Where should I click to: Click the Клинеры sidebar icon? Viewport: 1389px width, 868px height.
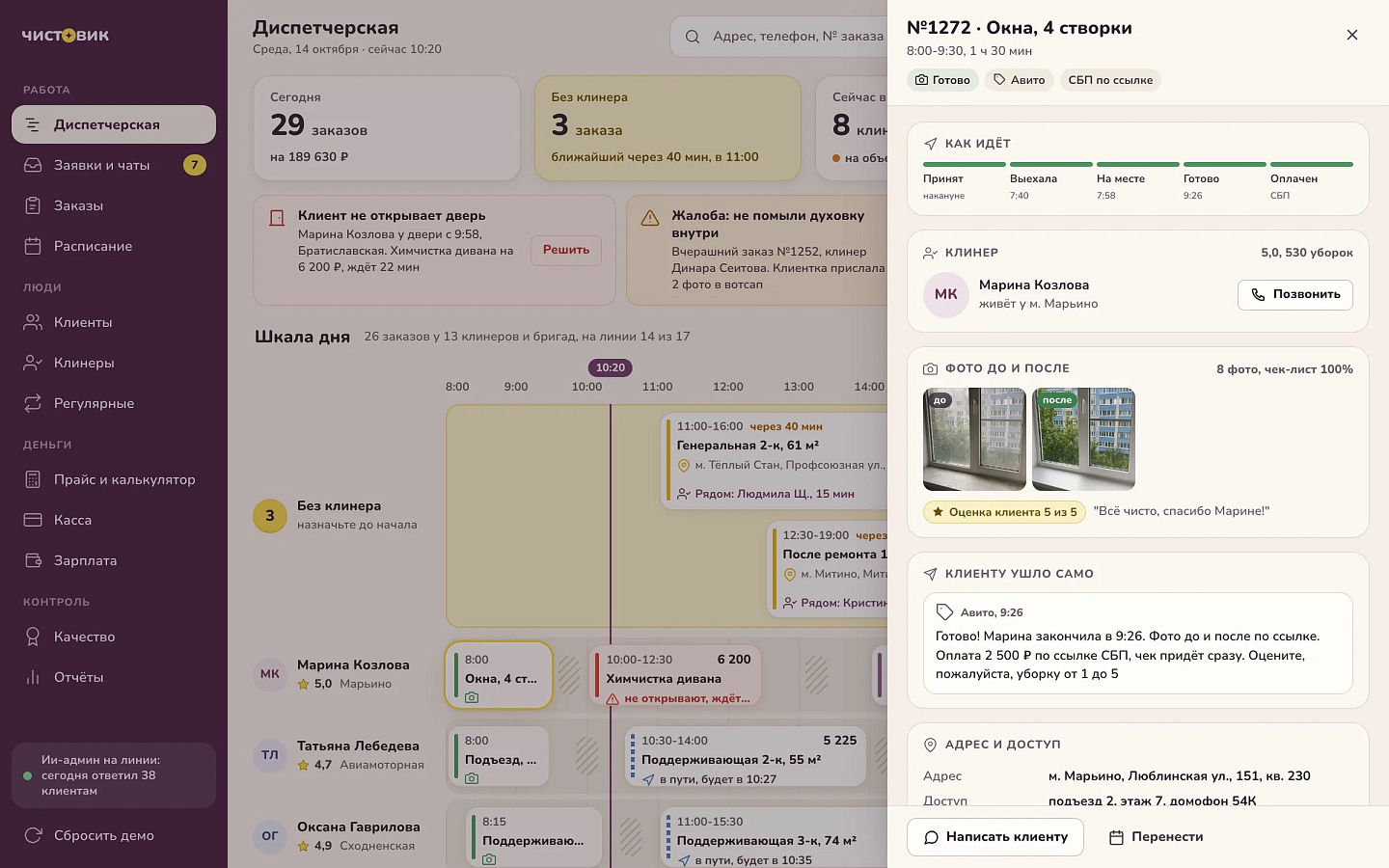(x=33, y=363)
